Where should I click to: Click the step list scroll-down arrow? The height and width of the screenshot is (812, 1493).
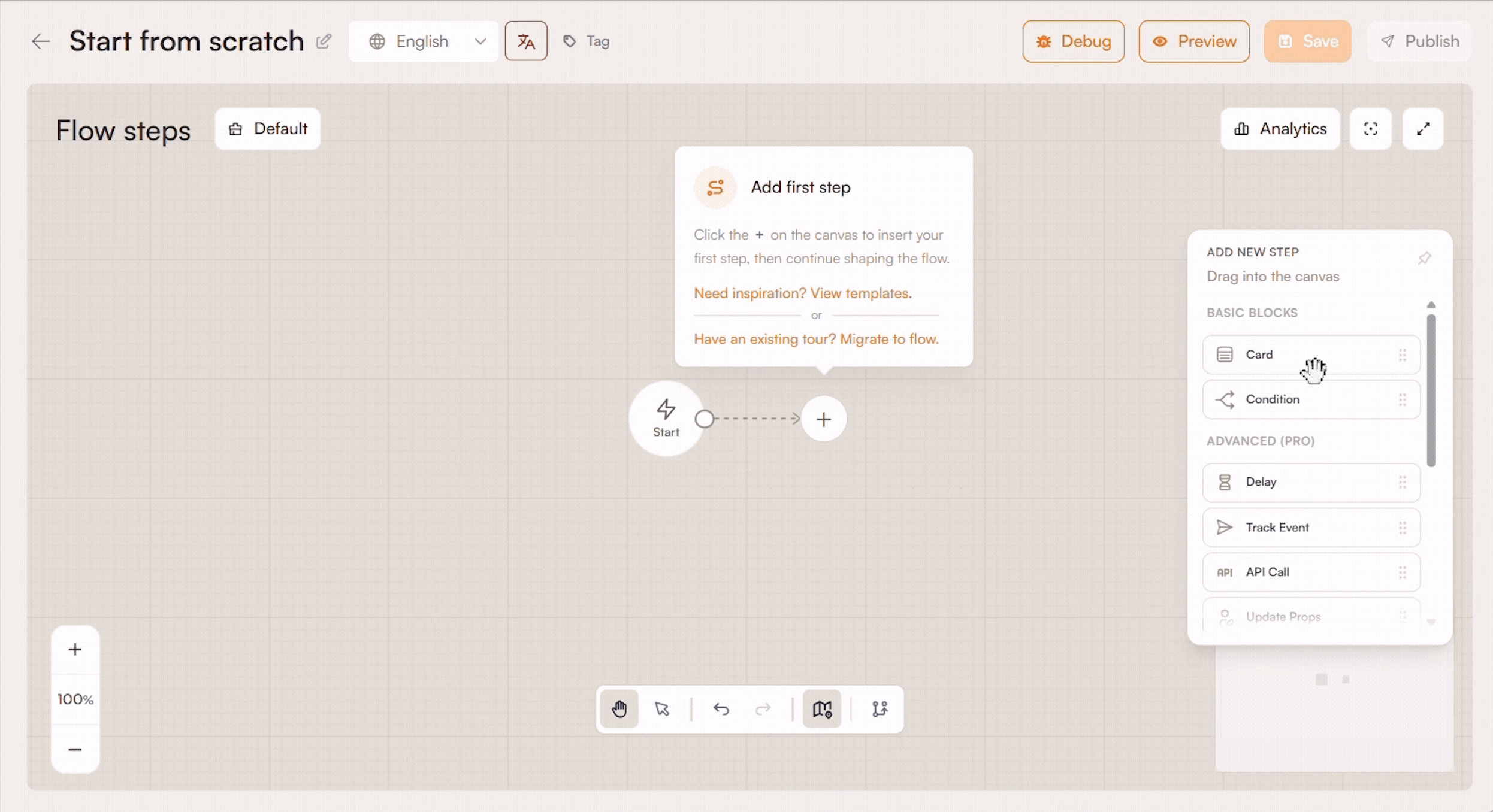pyautogui.click(x=1431, y=622)
